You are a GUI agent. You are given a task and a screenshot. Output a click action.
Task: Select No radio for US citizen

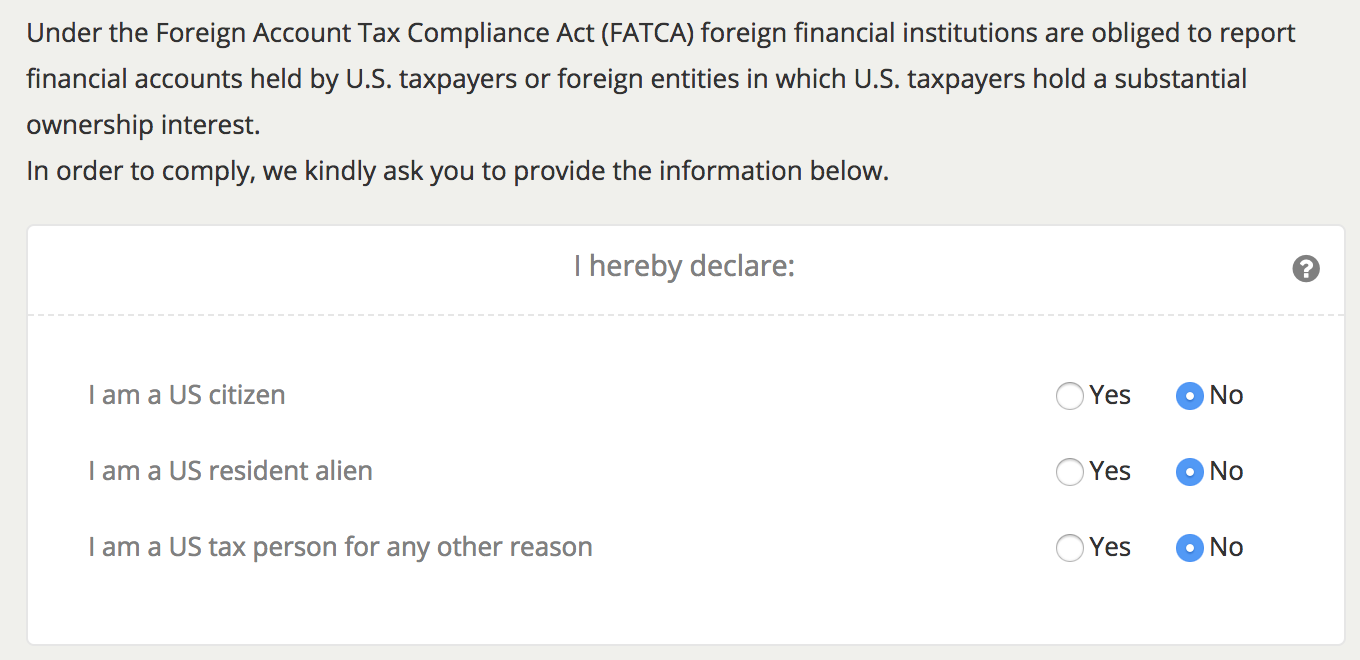(1189, 396)
